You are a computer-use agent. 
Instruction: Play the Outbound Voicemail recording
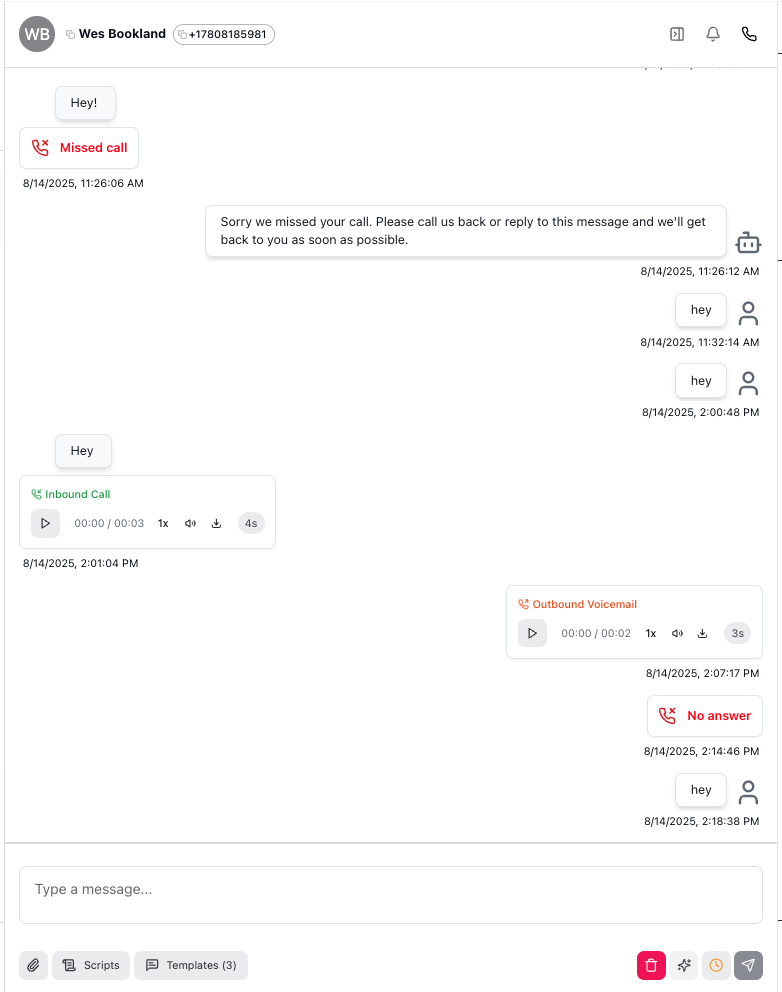click(532, 633)
